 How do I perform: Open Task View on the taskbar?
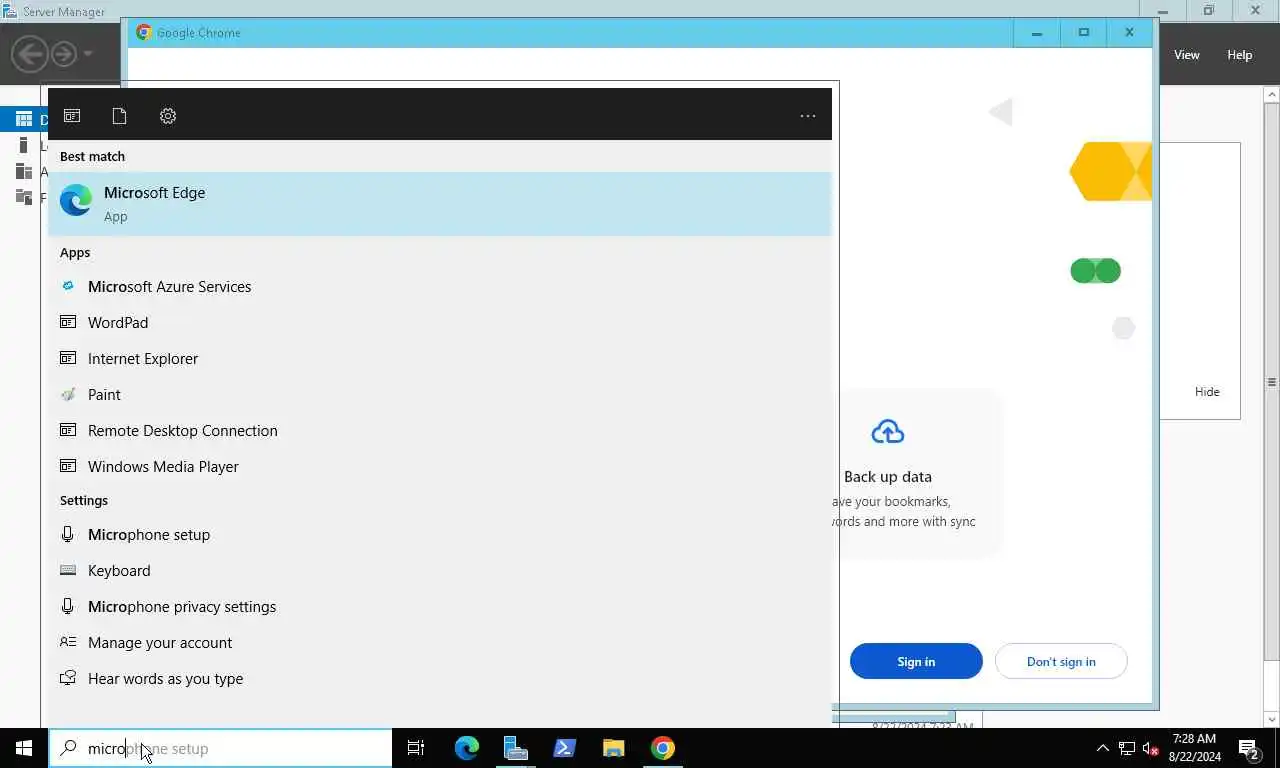416,748
